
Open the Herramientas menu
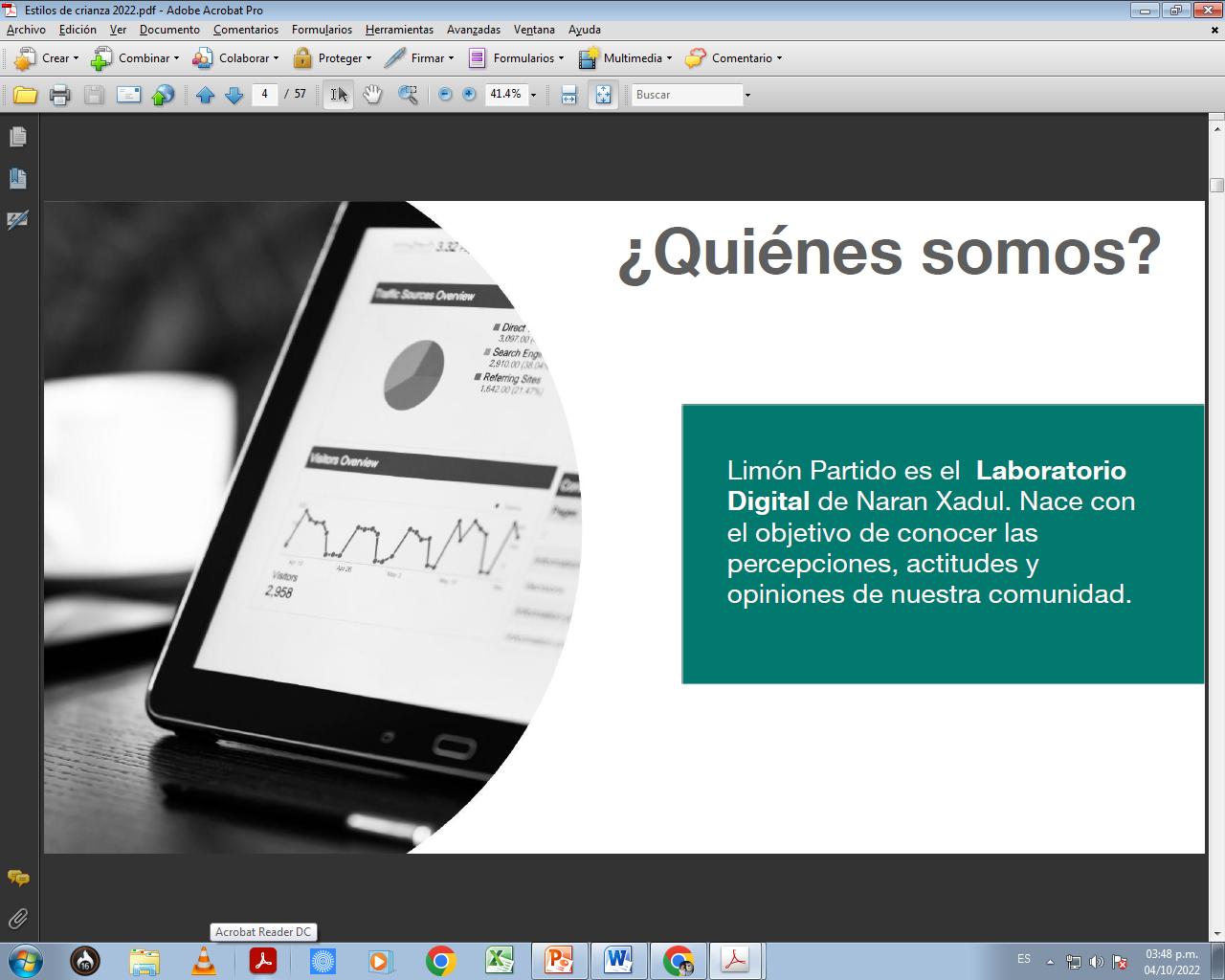click(399, 30)
